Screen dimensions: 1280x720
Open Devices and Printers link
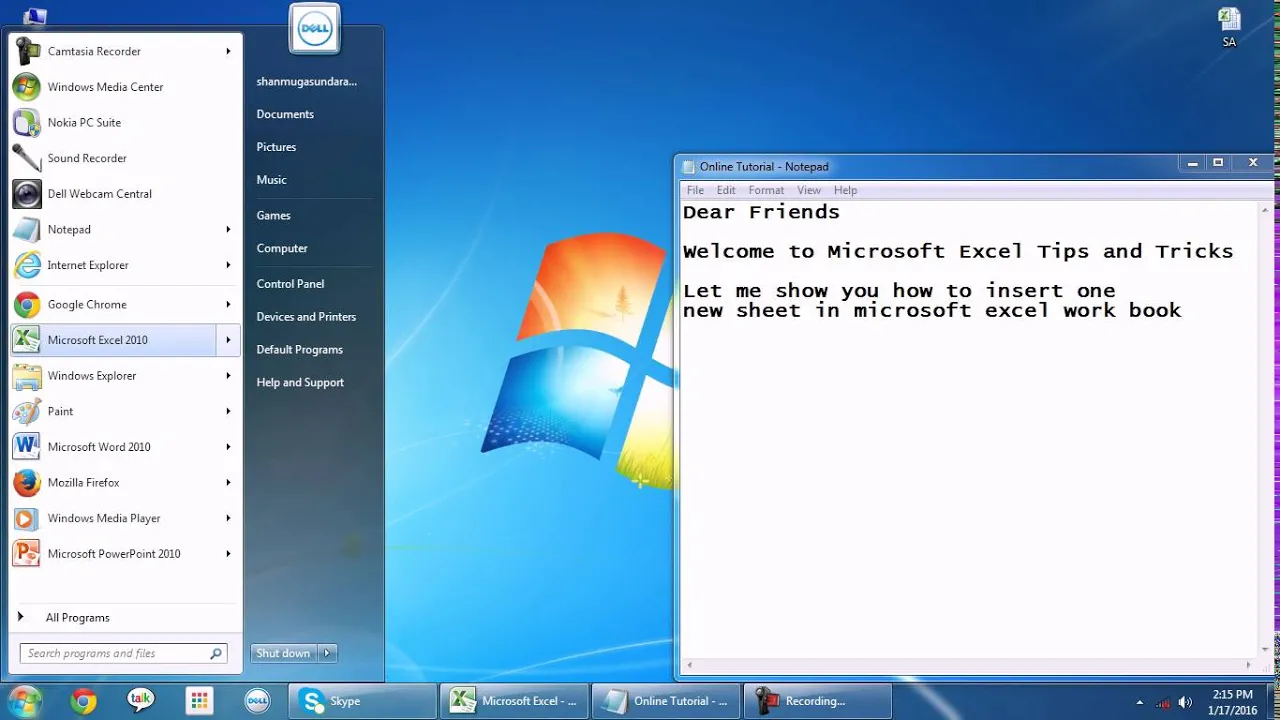306,317
